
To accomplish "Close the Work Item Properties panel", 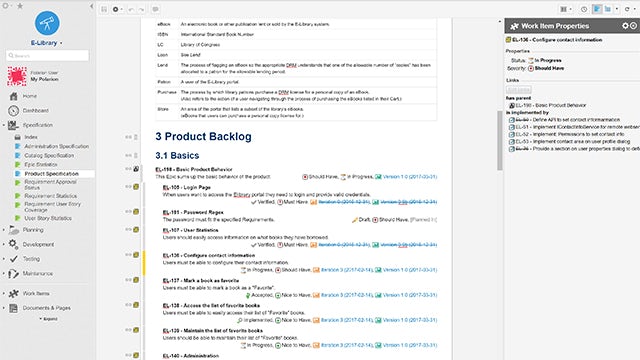I will click(x=633, y=26).
